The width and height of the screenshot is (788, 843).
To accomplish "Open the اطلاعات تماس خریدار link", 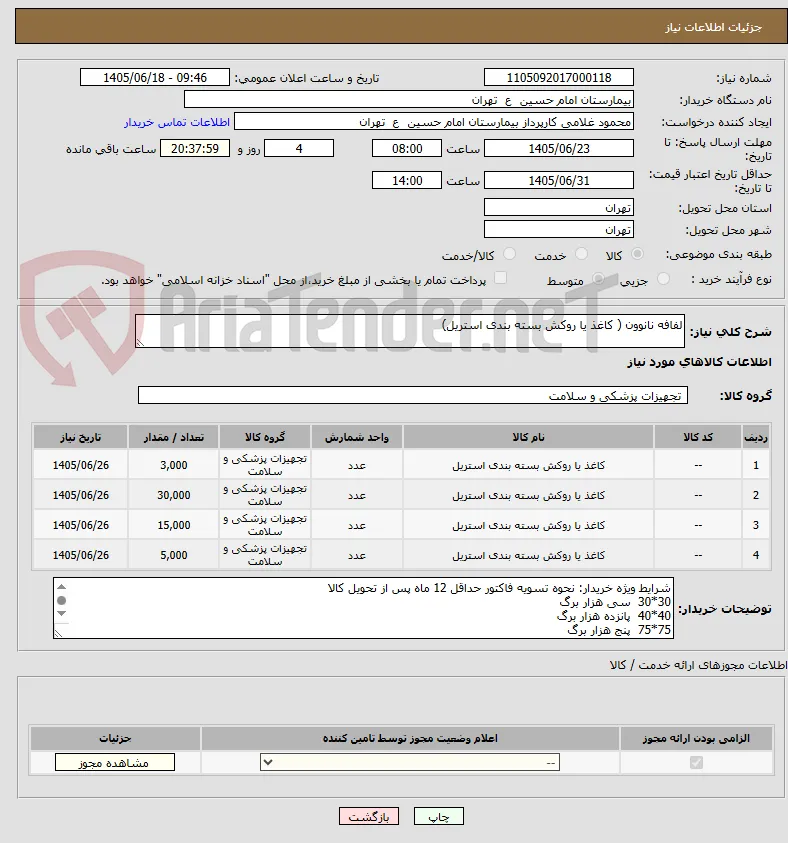I will 177,123.
